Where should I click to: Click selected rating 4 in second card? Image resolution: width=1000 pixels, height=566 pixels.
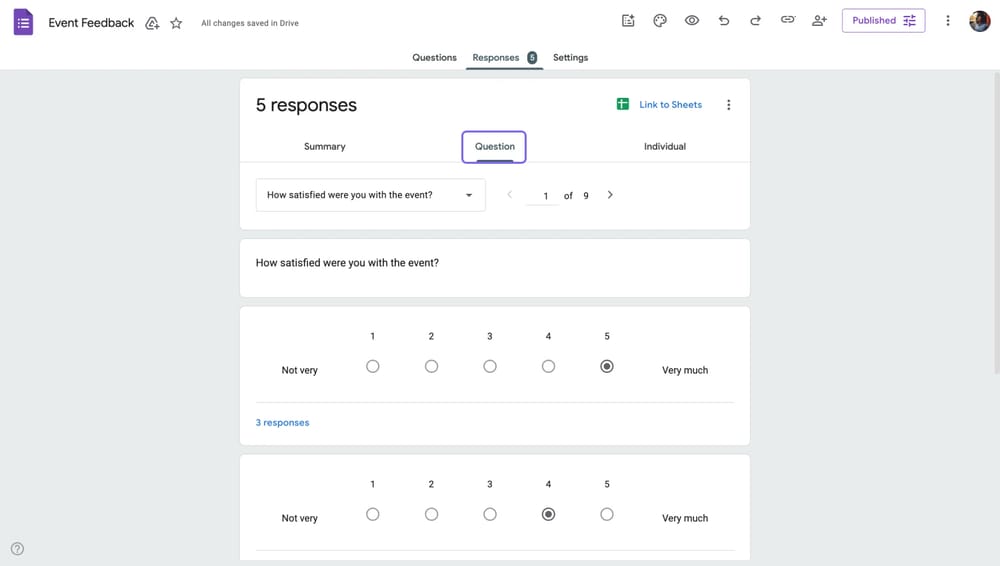tap(548, 514)
